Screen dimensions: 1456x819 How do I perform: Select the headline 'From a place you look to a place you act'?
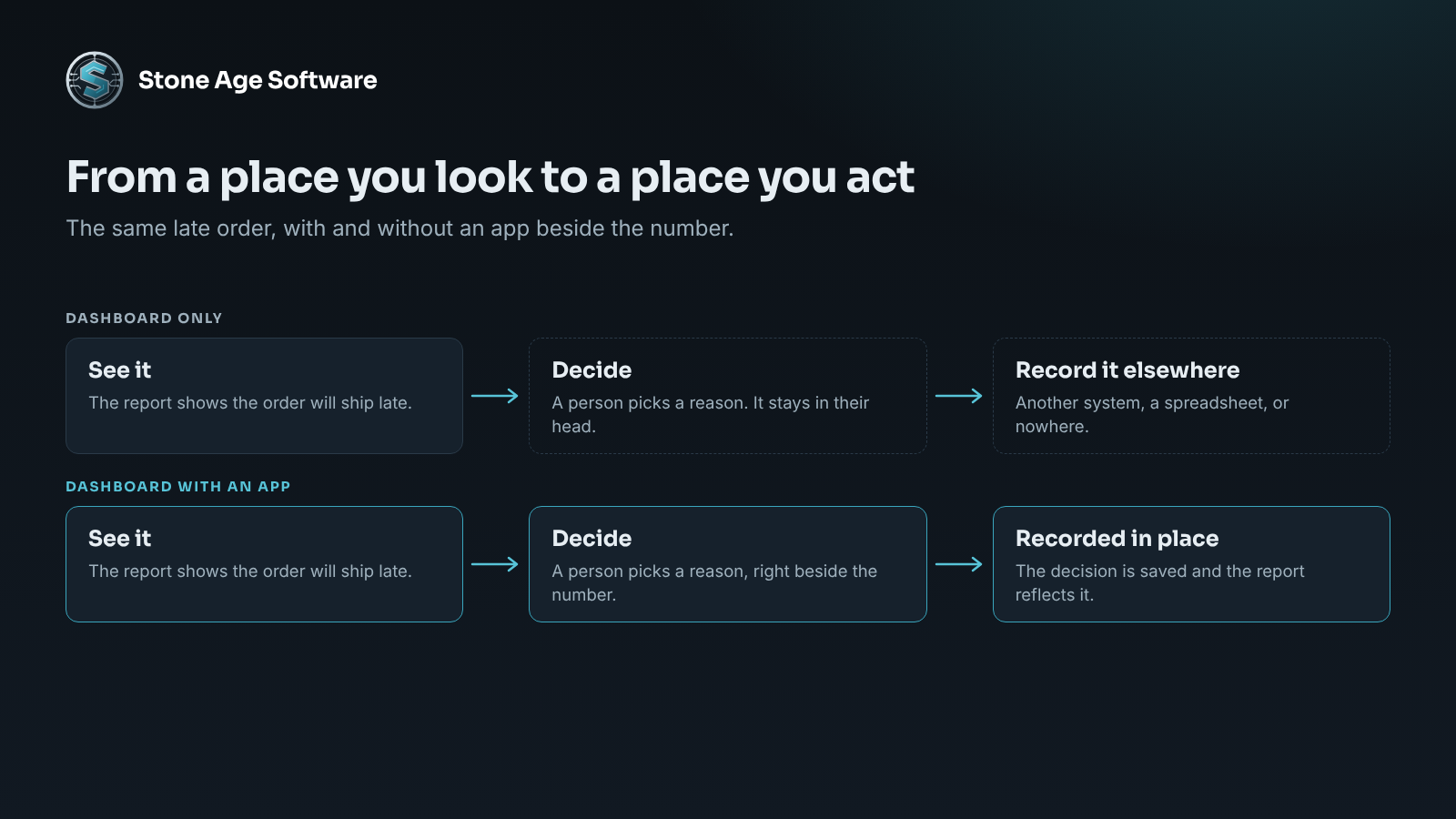490,177
